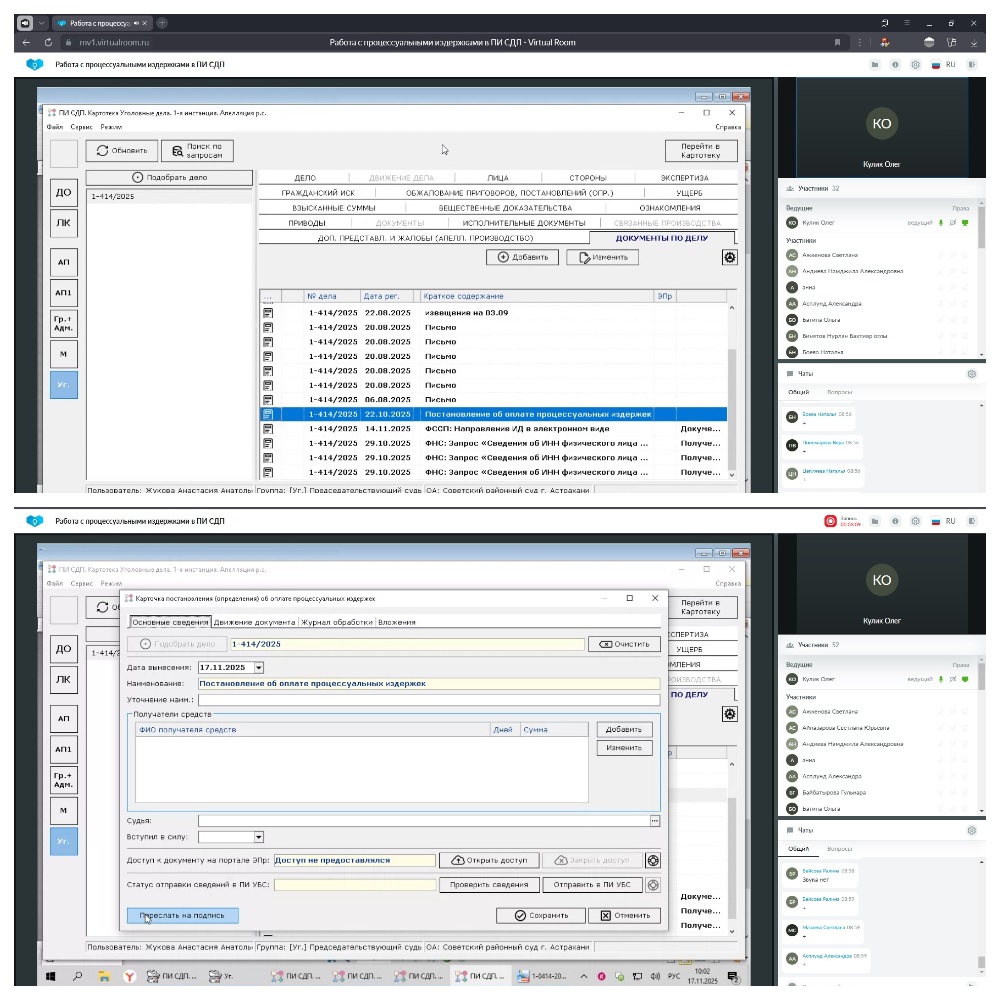Open the Дата вынесения date dropdown
Viewport: 1000px width, 1000px height.
258,667
